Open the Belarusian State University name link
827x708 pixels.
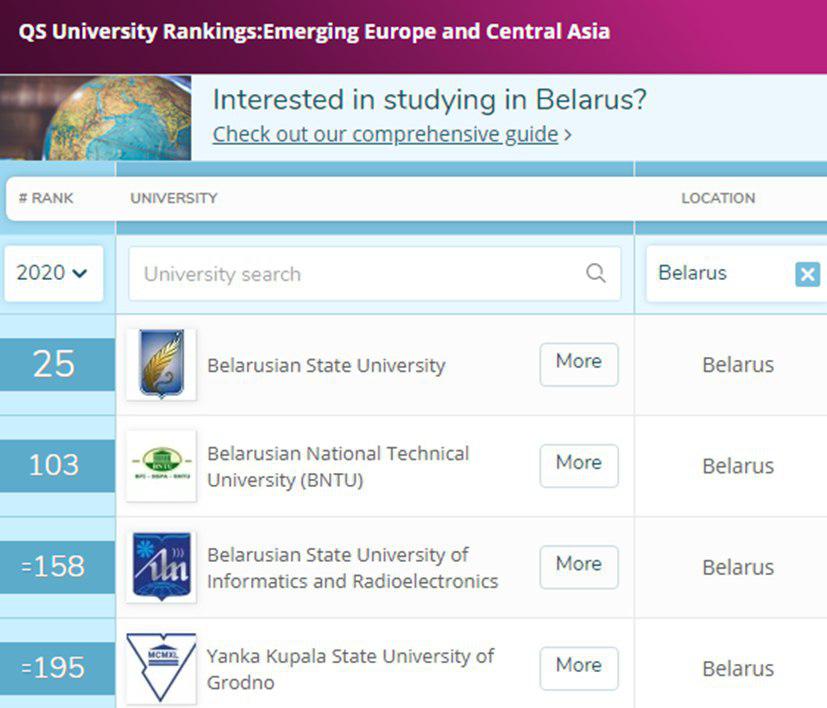(326, 365)
